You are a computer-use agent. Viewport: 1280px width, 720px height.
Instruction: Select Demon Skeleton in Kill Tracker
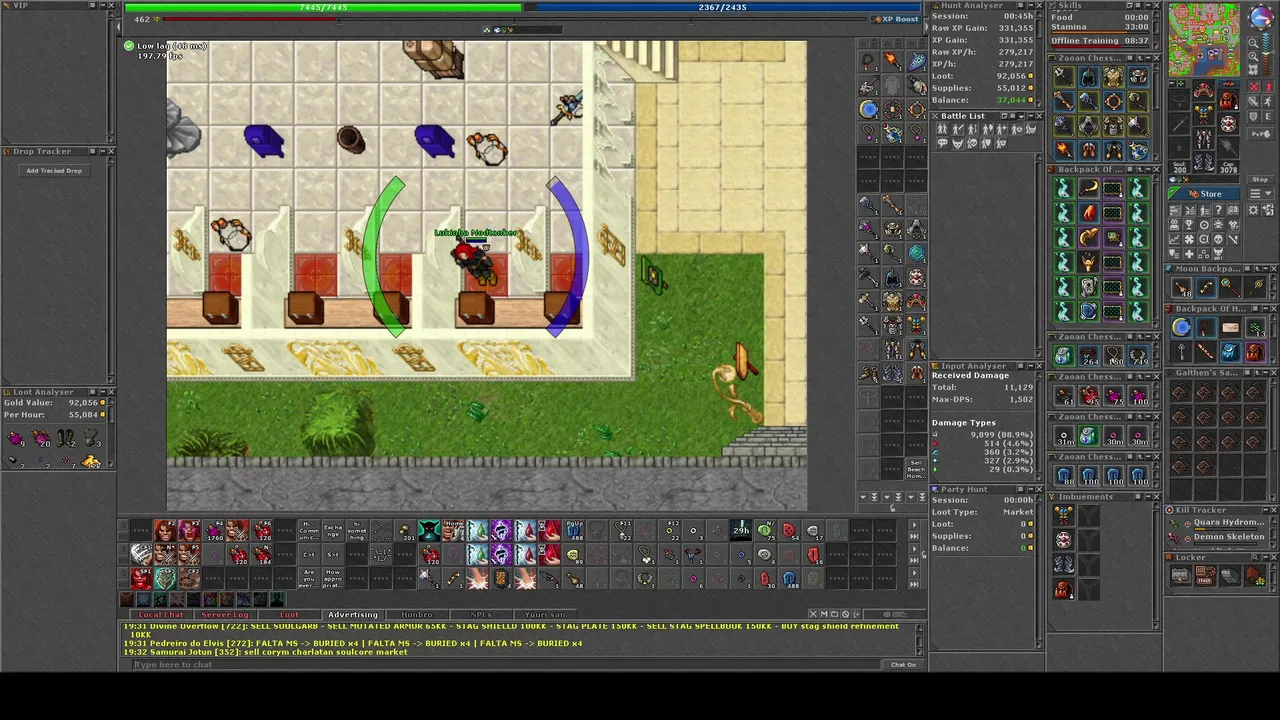coord(1229,537)
